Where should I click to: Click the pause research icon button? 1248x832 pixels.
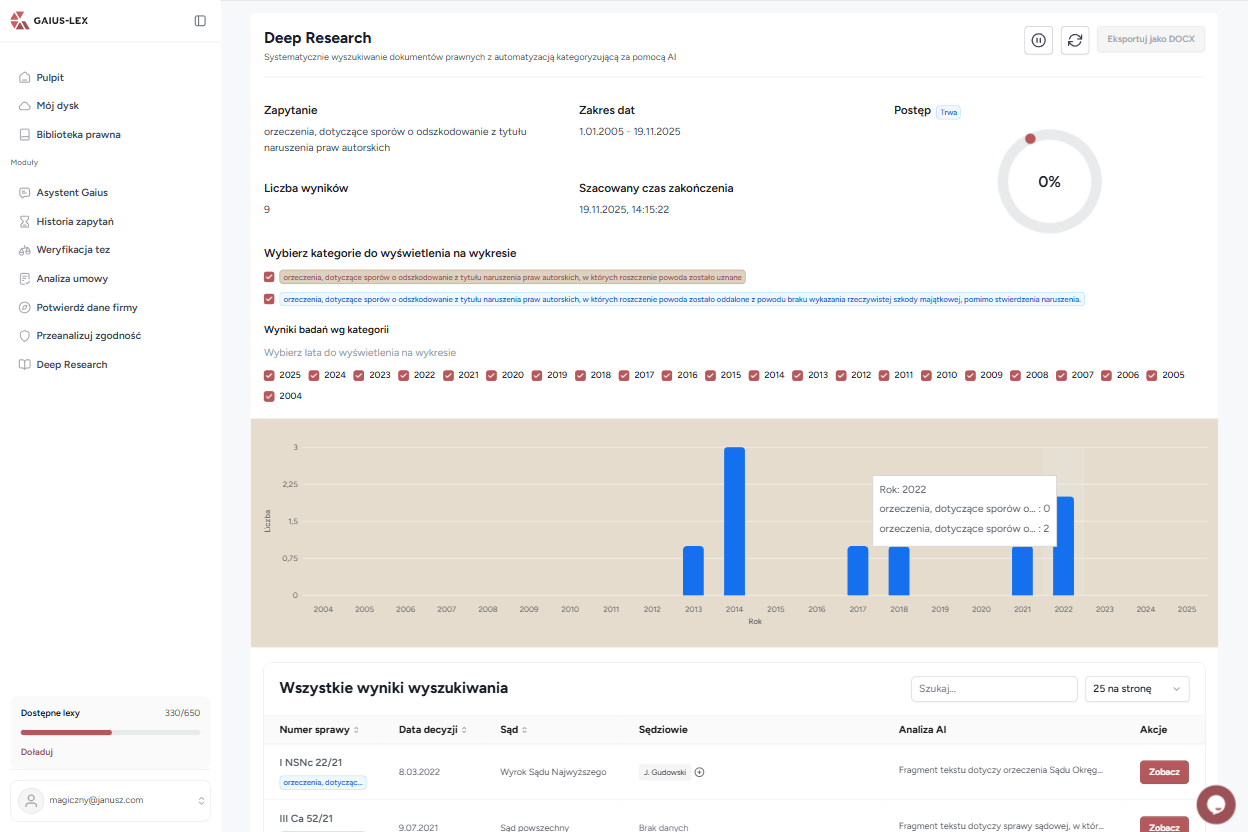1038,40
